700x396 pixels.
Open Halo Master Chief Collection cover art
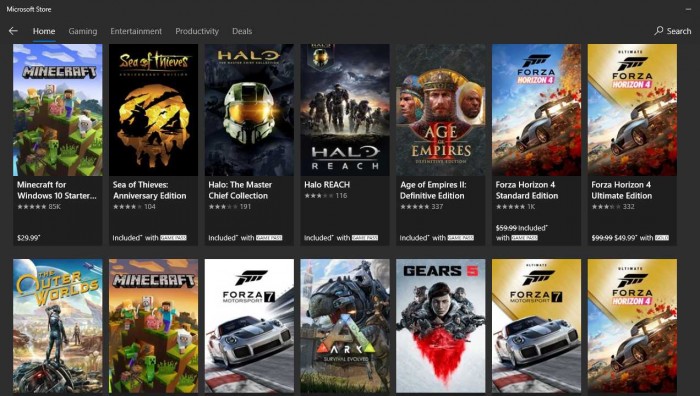point(249,110)
